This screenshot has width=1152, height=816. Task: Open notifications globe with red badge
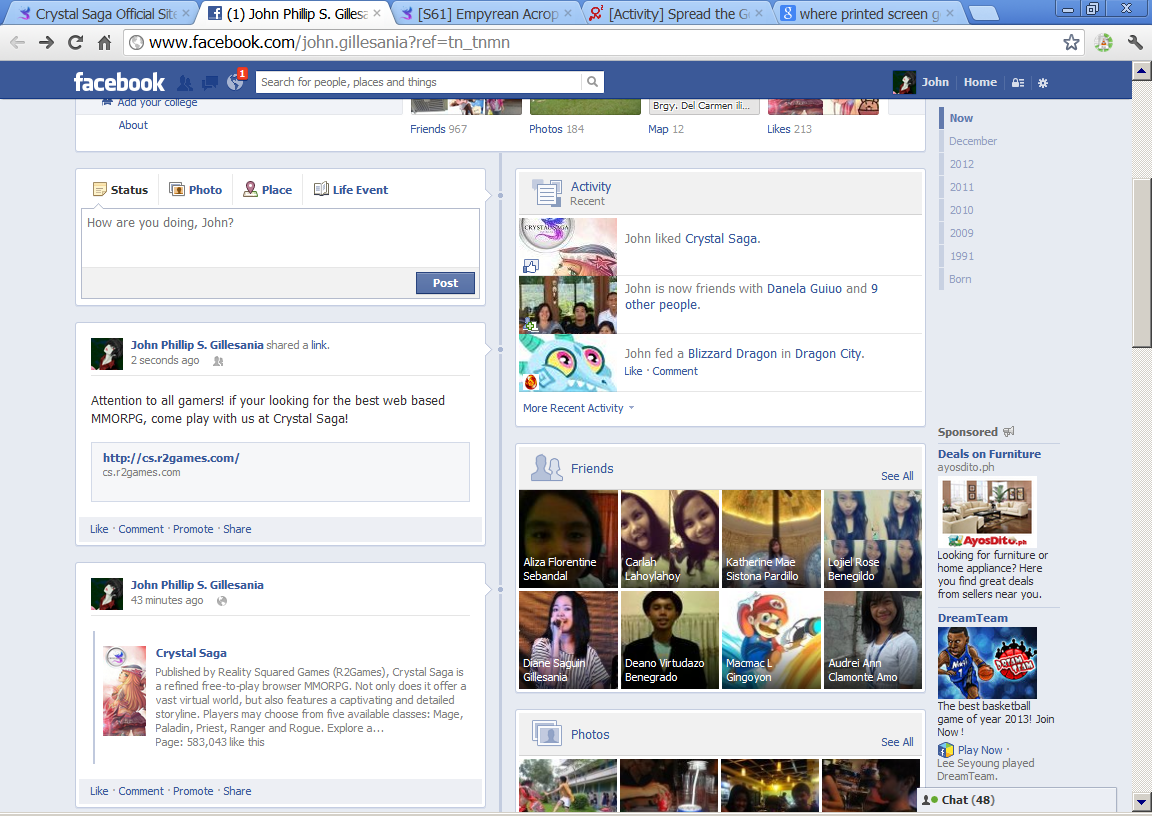pos(236,82)
